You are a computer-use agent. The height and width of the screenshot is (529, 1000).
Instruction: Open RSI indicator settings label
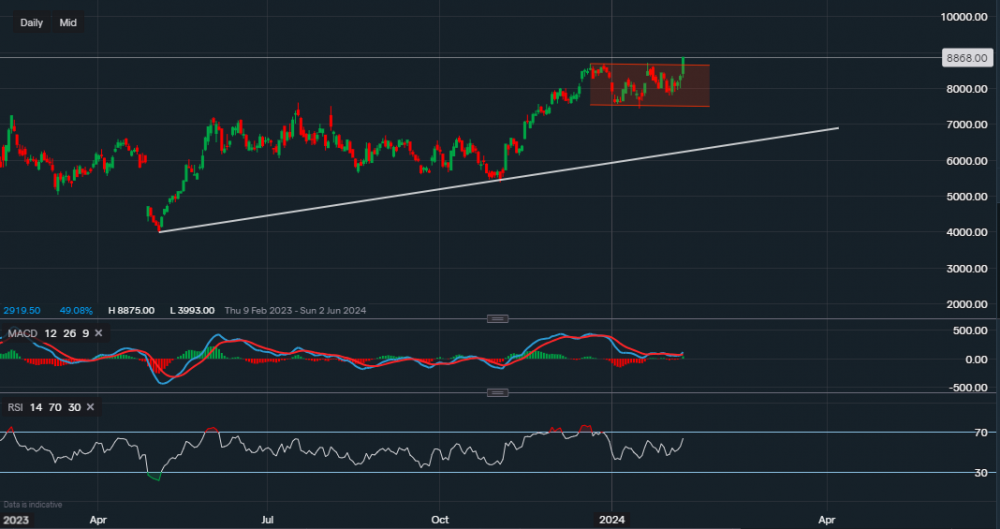tap(15, 407)
